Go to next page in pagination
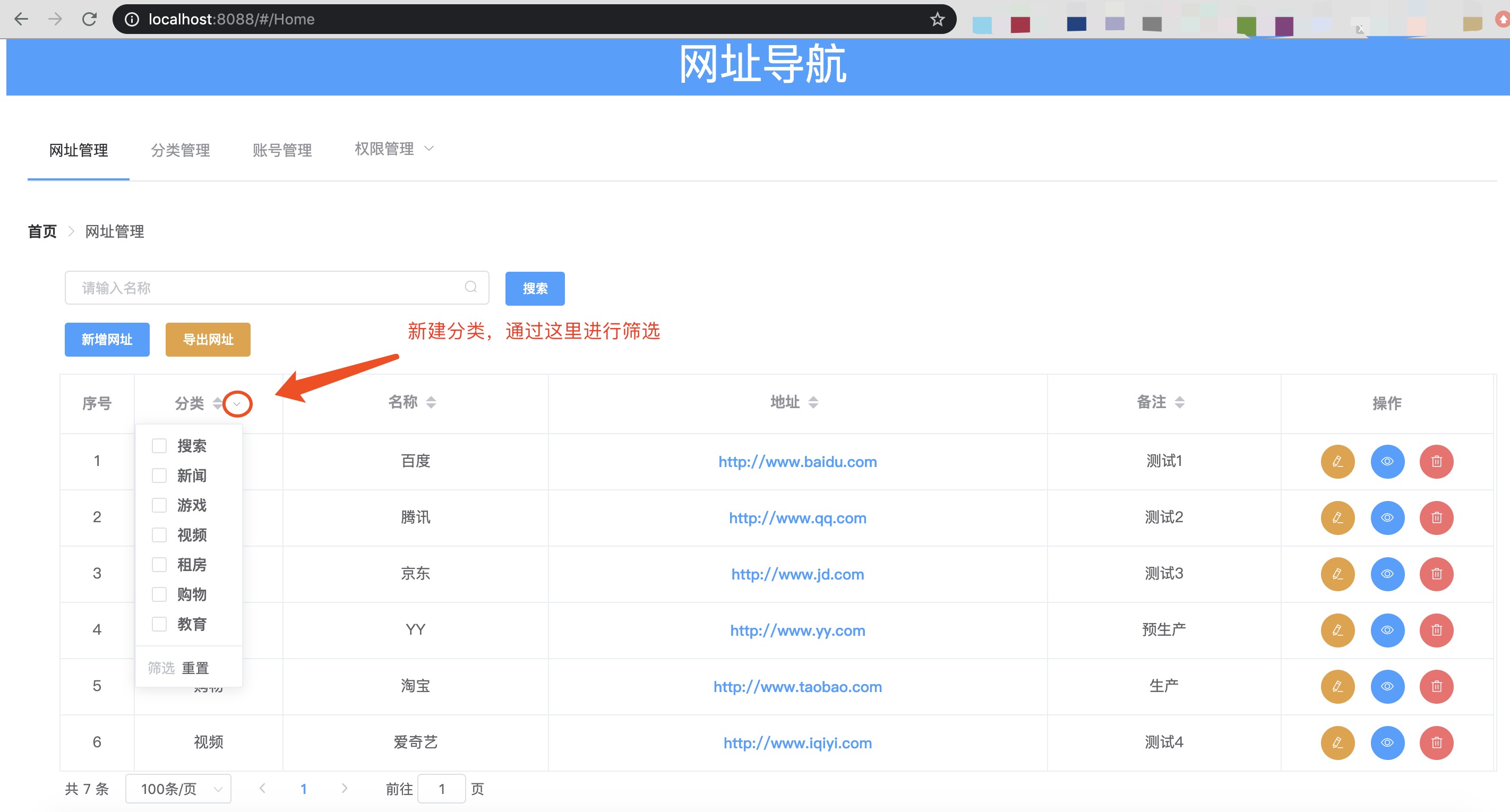 point(345,789)
